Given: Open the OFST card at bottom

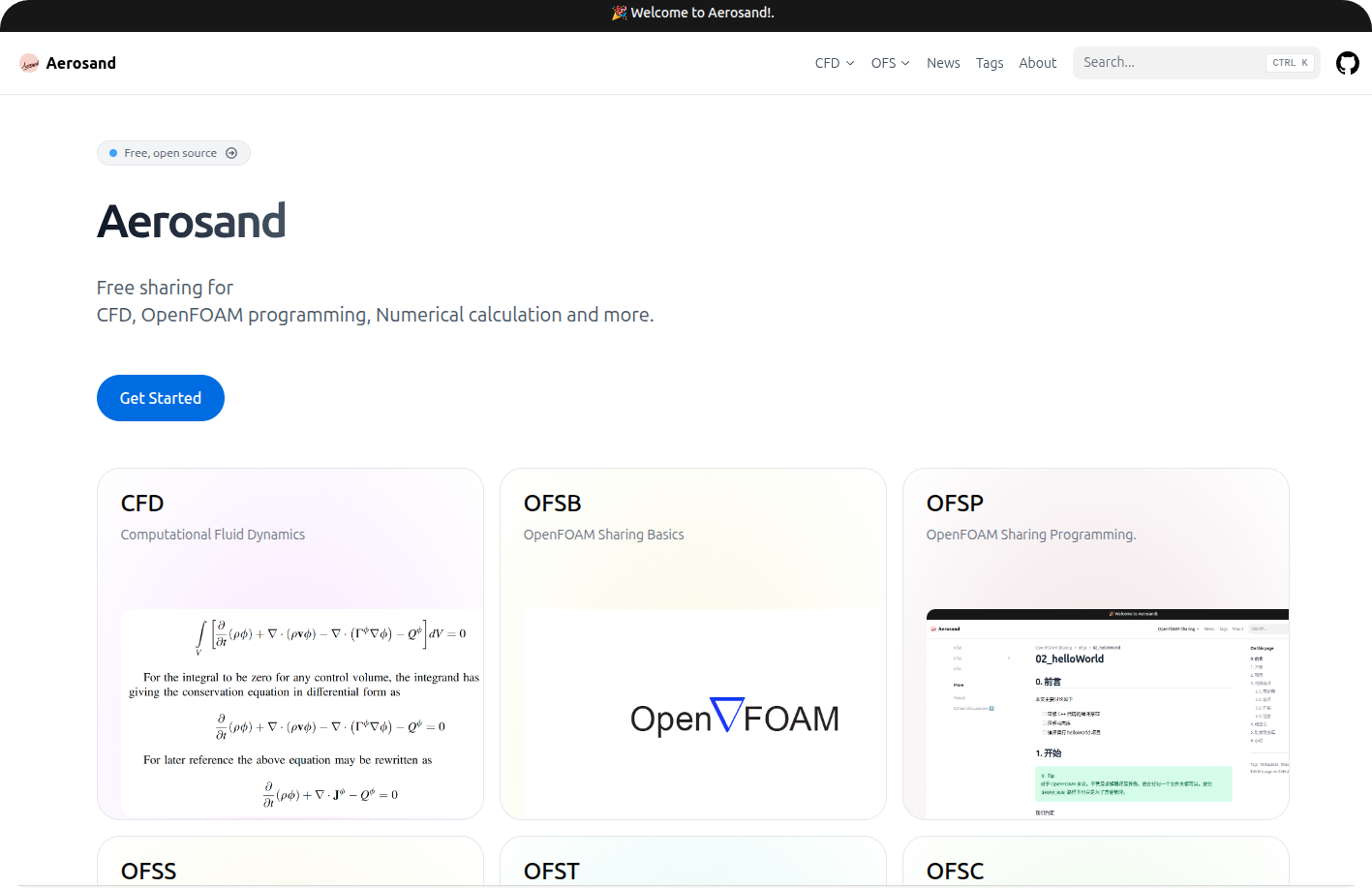Looking at the screenshot, I should 692,867.
